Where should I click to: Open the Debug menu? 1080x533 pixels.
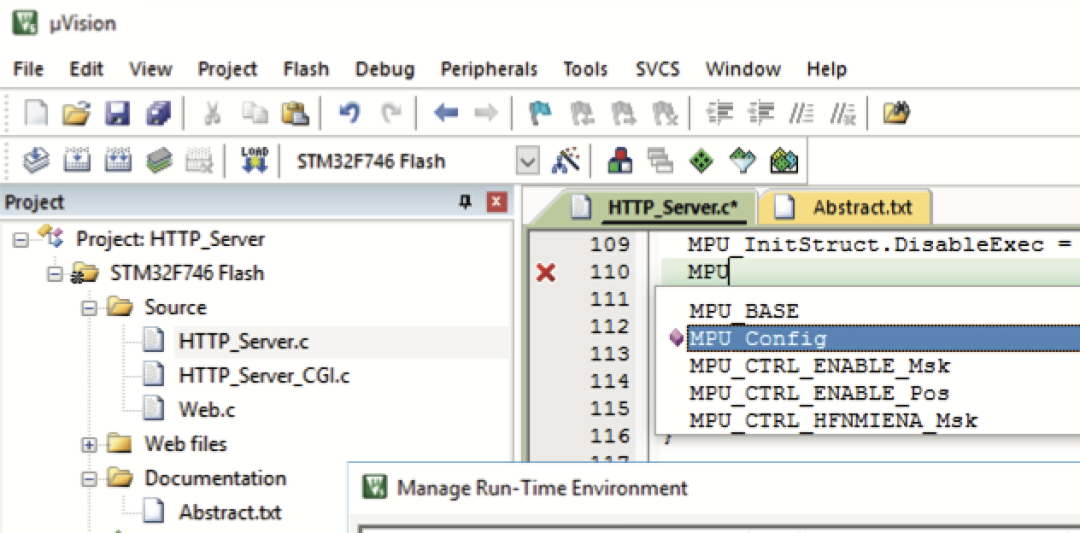(385, 70)
